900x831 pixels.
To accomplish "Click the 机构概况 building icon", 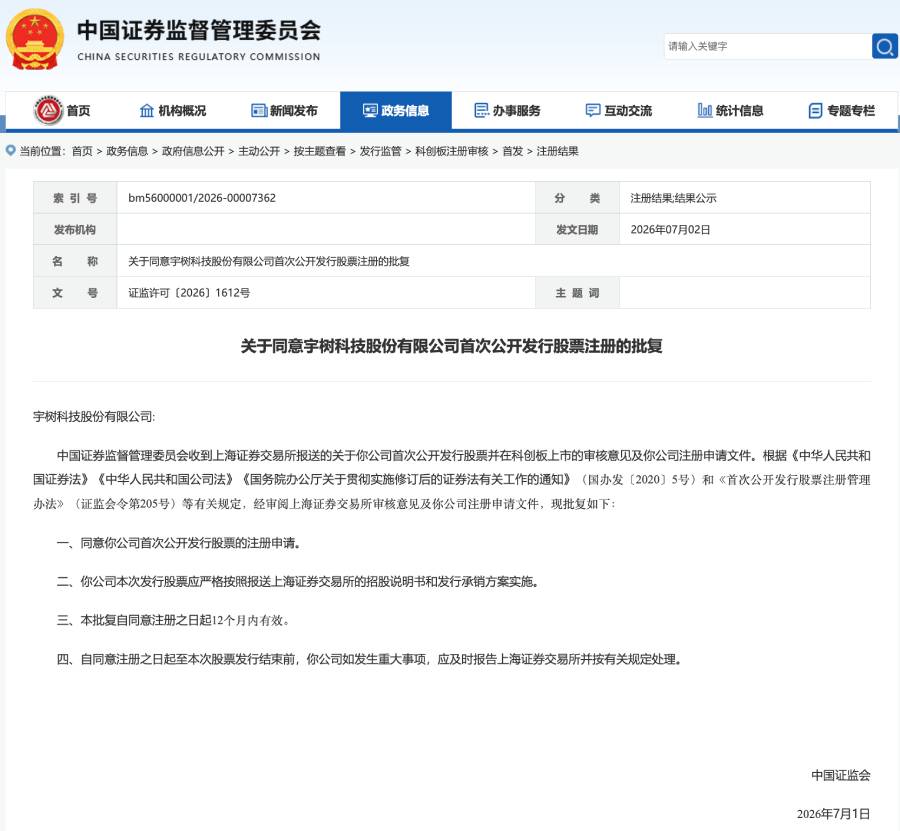I will 147,110.
